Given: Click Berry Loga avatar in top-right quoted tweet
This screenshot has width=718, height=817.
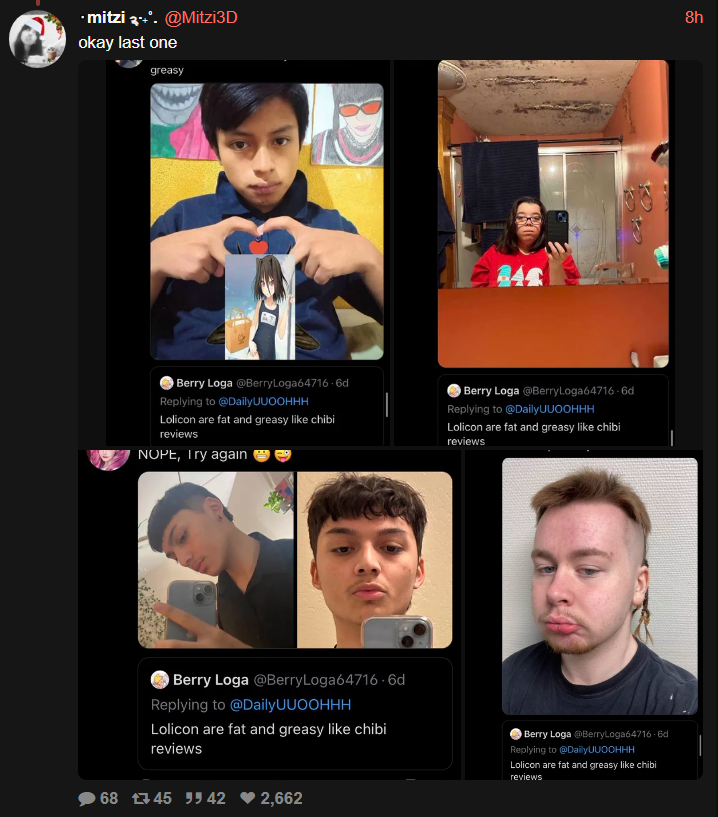Looking at the screenshot, I should (454, 390).
